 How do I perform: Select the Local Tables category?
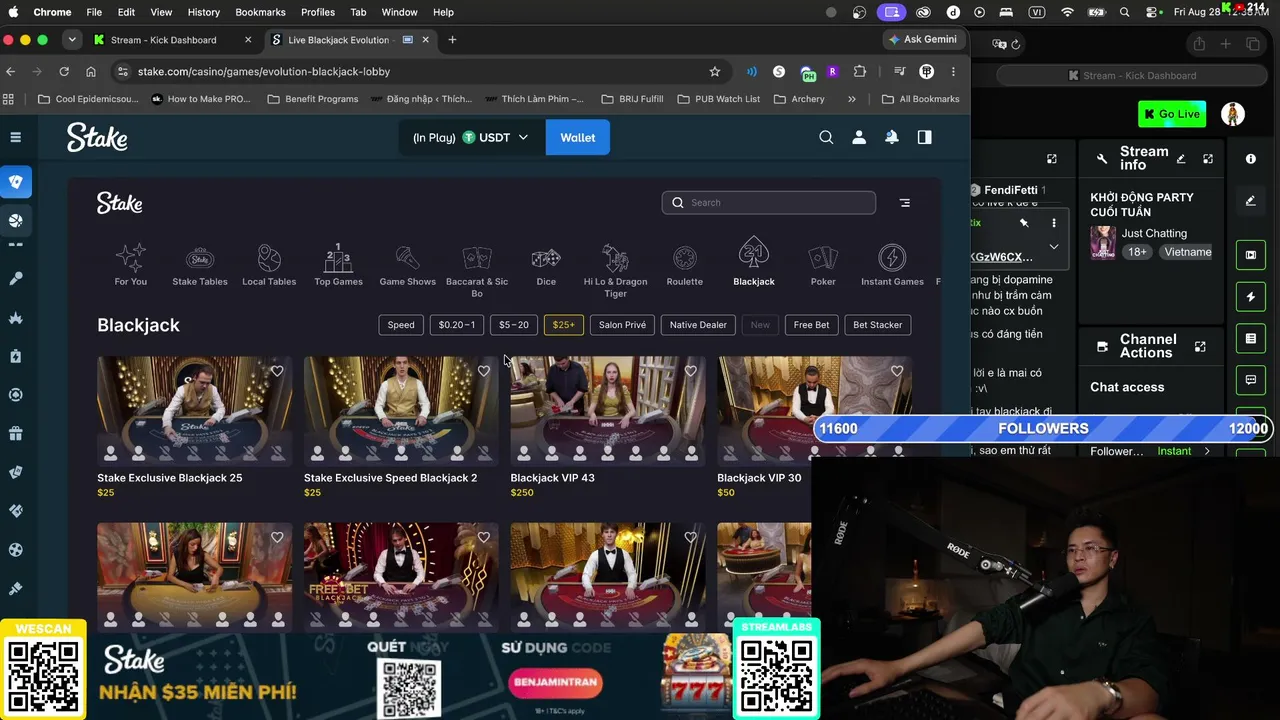[x=269, y=265]
